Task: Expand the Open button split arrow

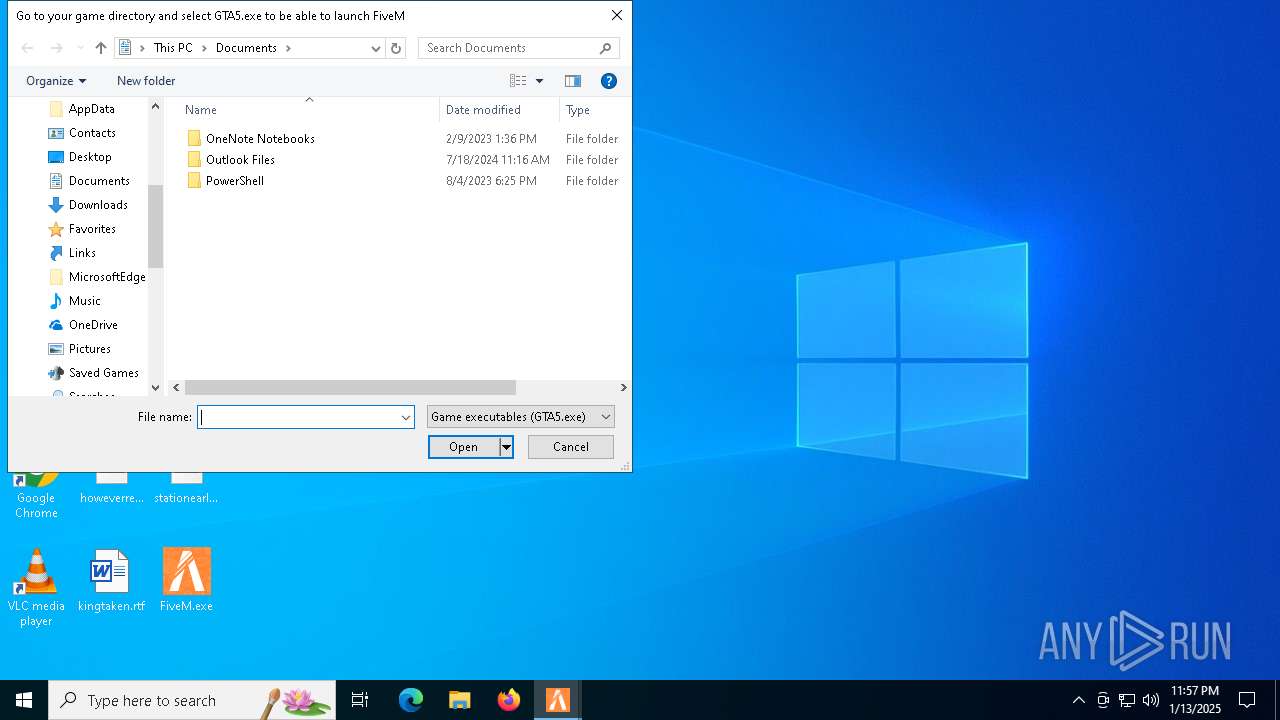Action: point(506,447)
